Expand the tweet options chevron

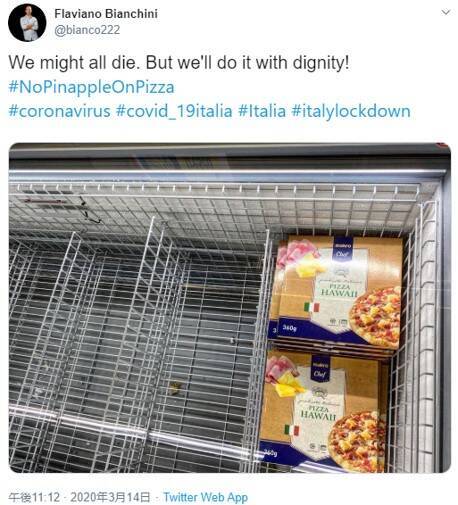[x=446, y=12]
